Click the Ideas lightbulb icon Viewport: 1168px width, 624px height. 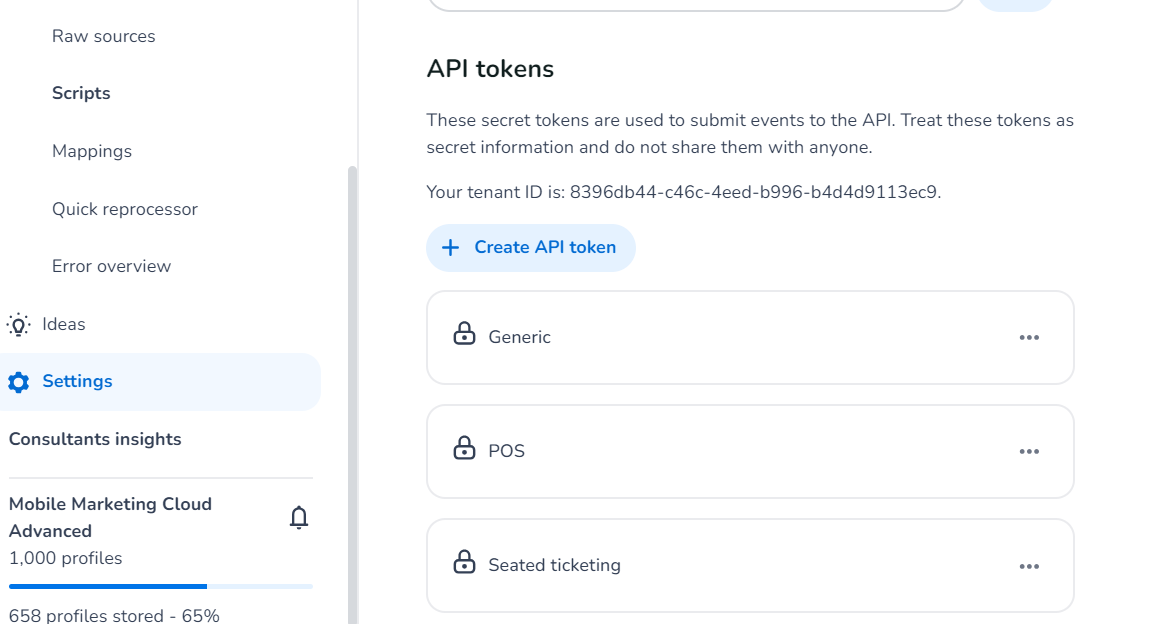pyautogui.click(x=18, y=324)
